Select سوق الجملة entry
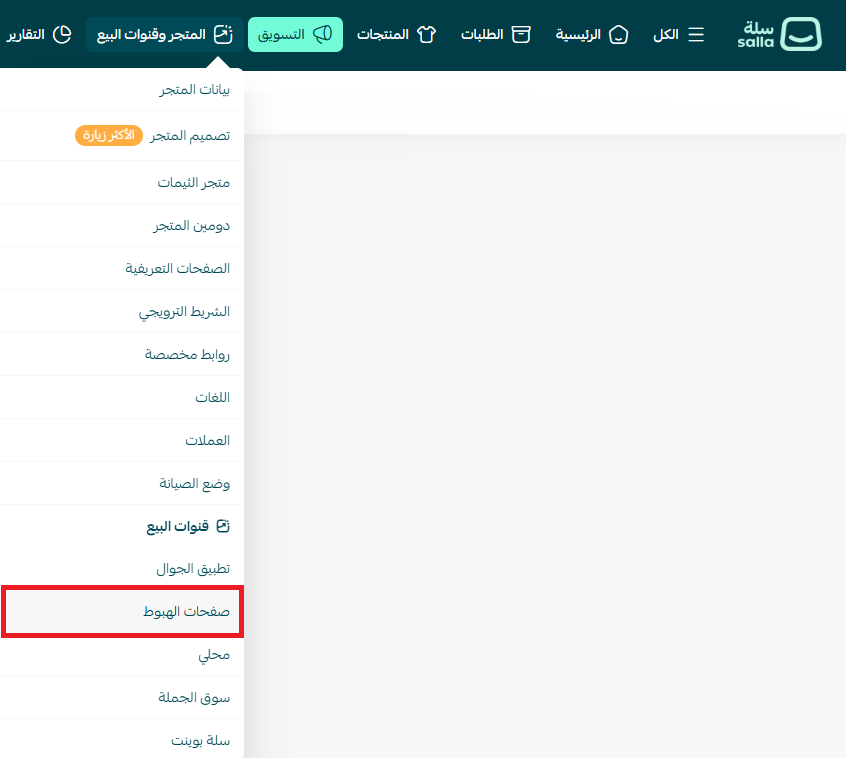 tap(122, 698)
